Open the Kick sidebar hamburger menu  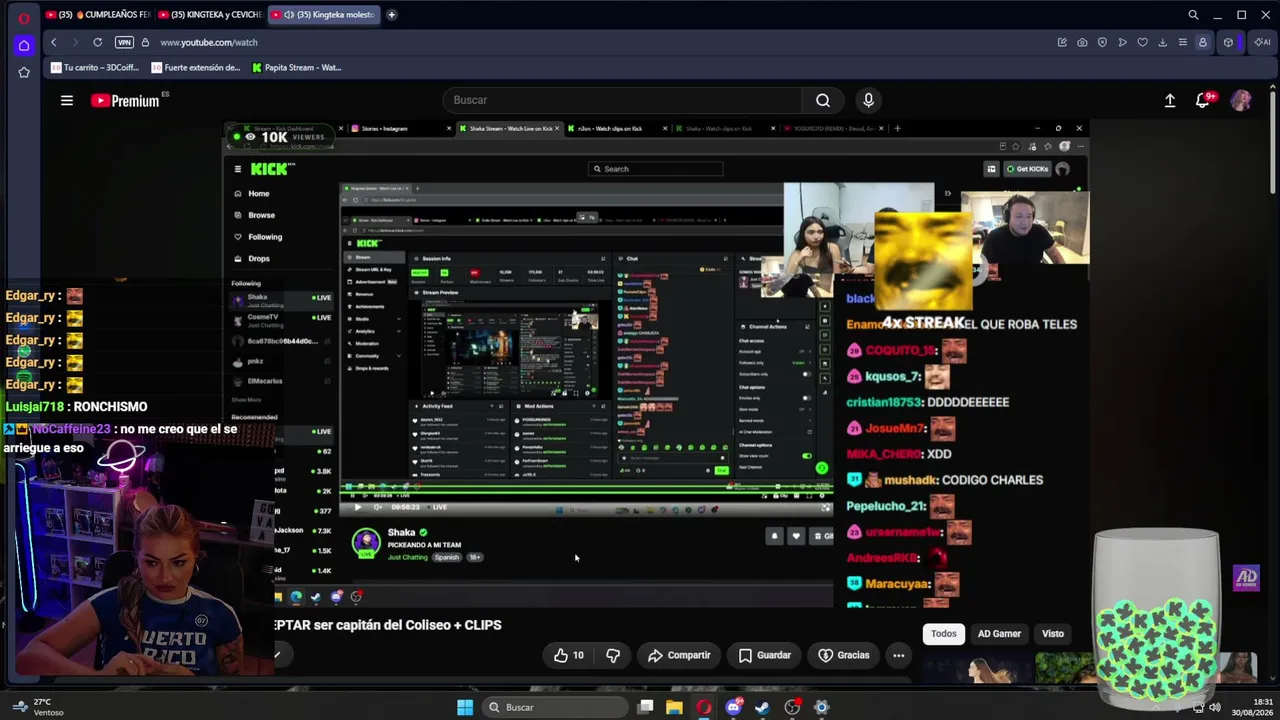tap(237, 169)
